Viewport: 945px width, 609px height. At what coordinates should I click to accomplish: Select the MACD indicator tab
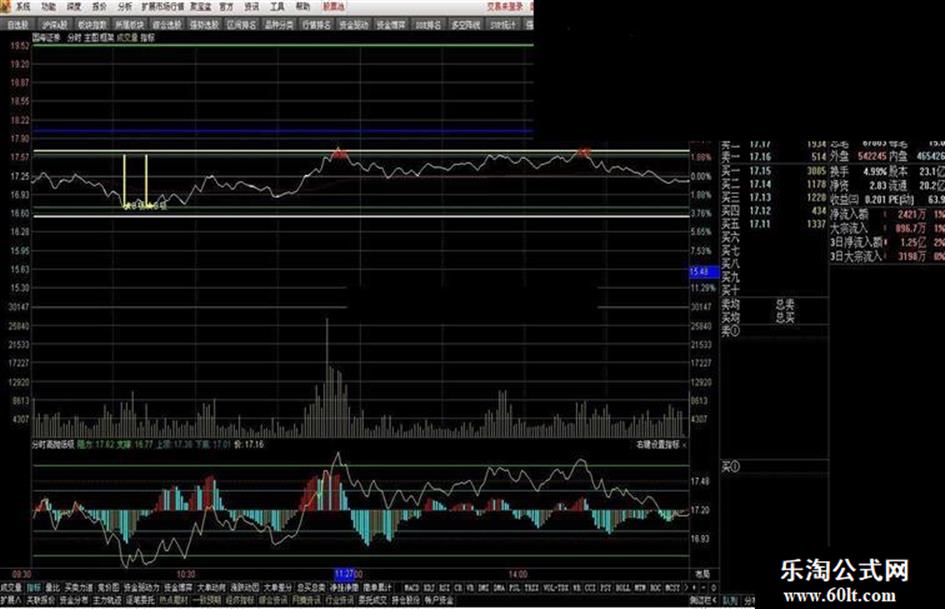(412, 587)
